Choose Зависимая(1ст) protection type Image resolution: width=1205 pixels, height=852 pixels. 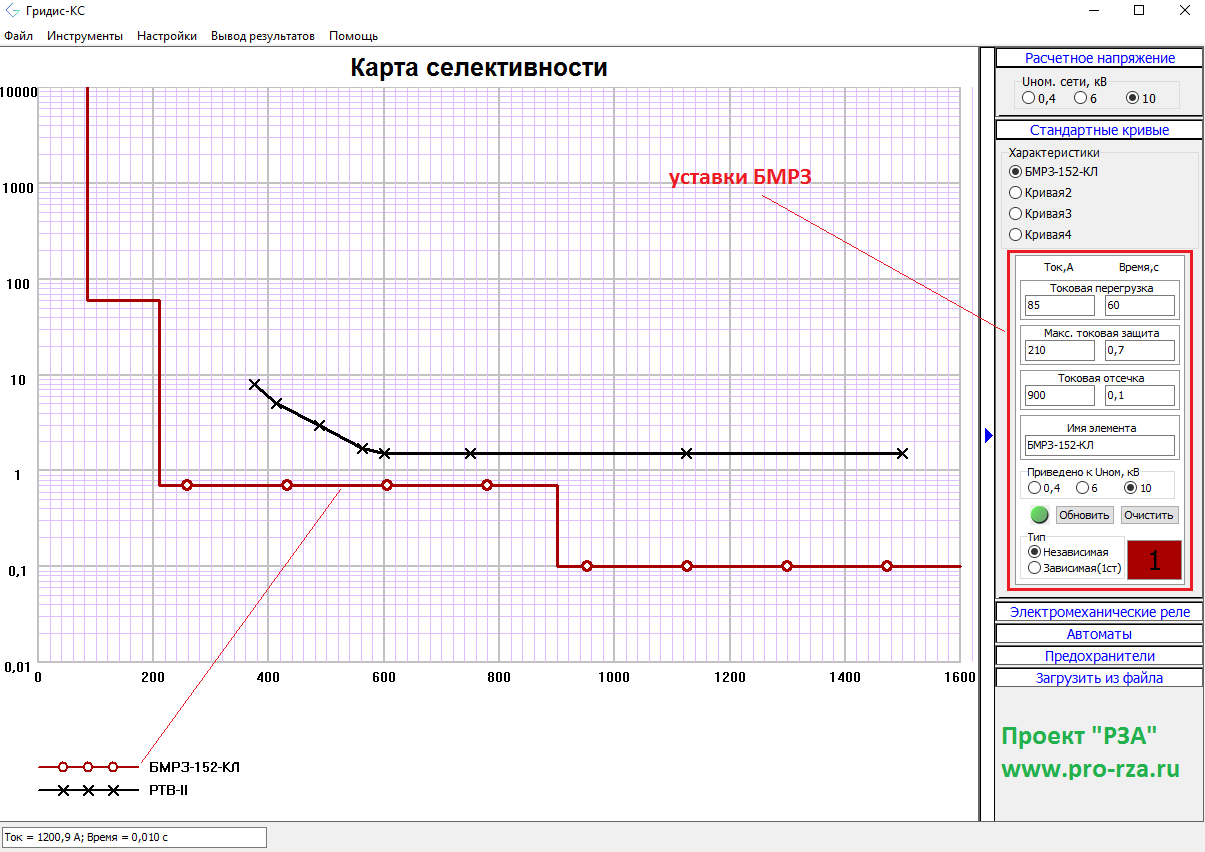[1035, 568]
